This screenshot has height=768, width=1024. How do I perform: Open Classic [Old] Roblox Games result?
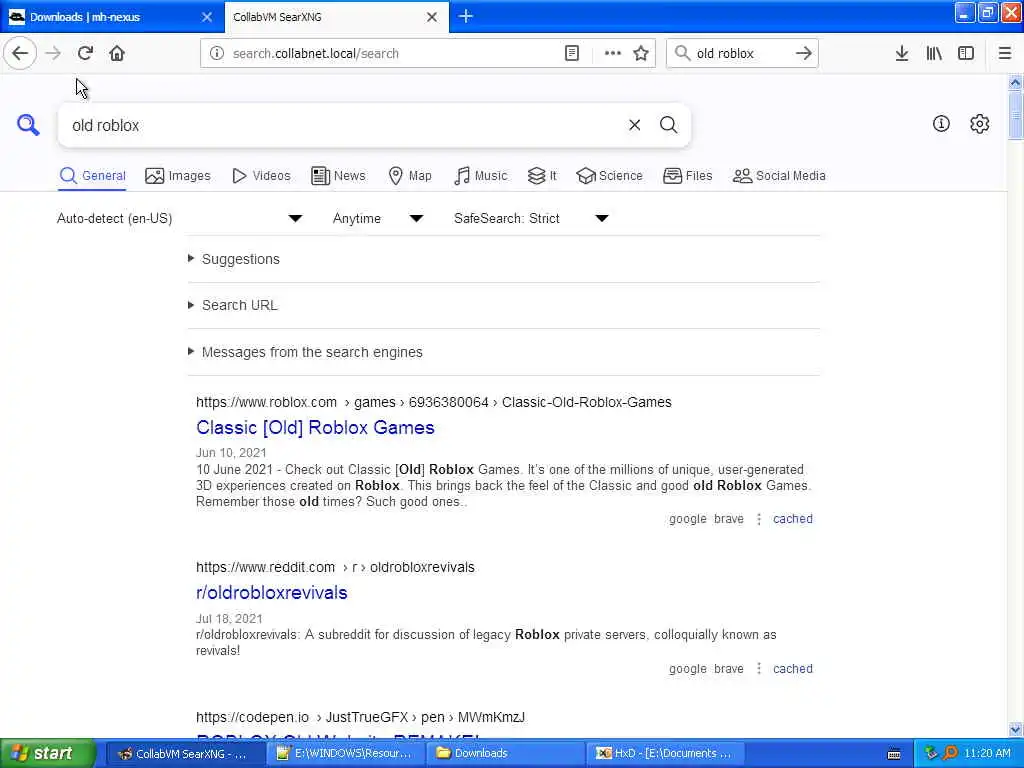tap(315, 428)
